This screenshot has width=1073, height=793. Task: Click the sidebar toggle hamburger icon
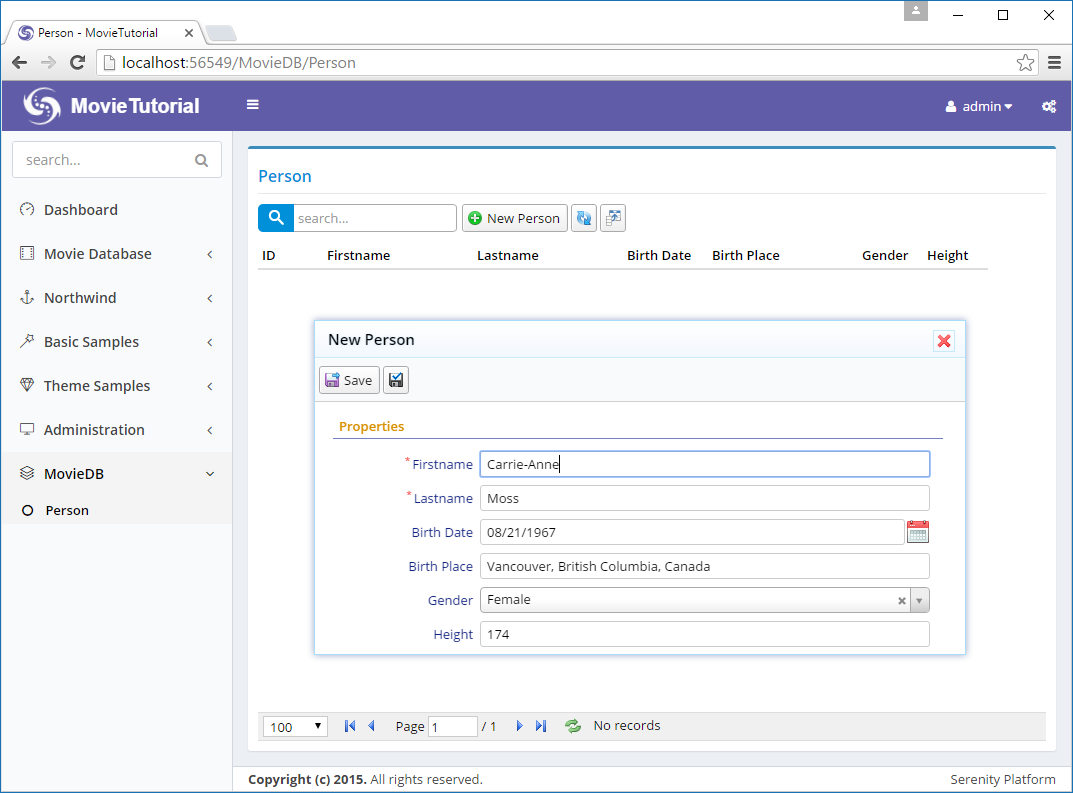(253, 105)
